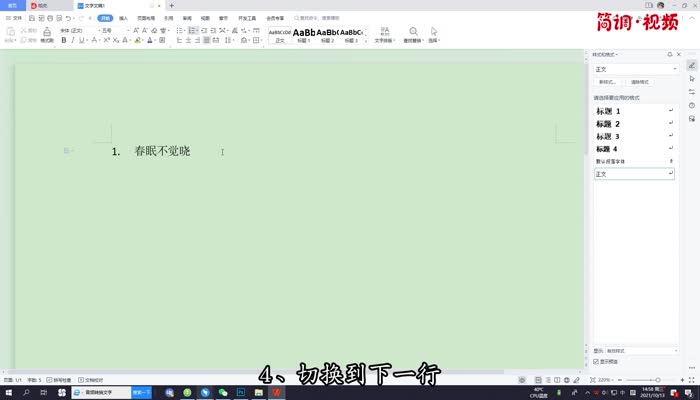Image resolution: width=700 pixels, height=400 pixels.
Task: Toggle bold formatting
Action: [64, 40]
